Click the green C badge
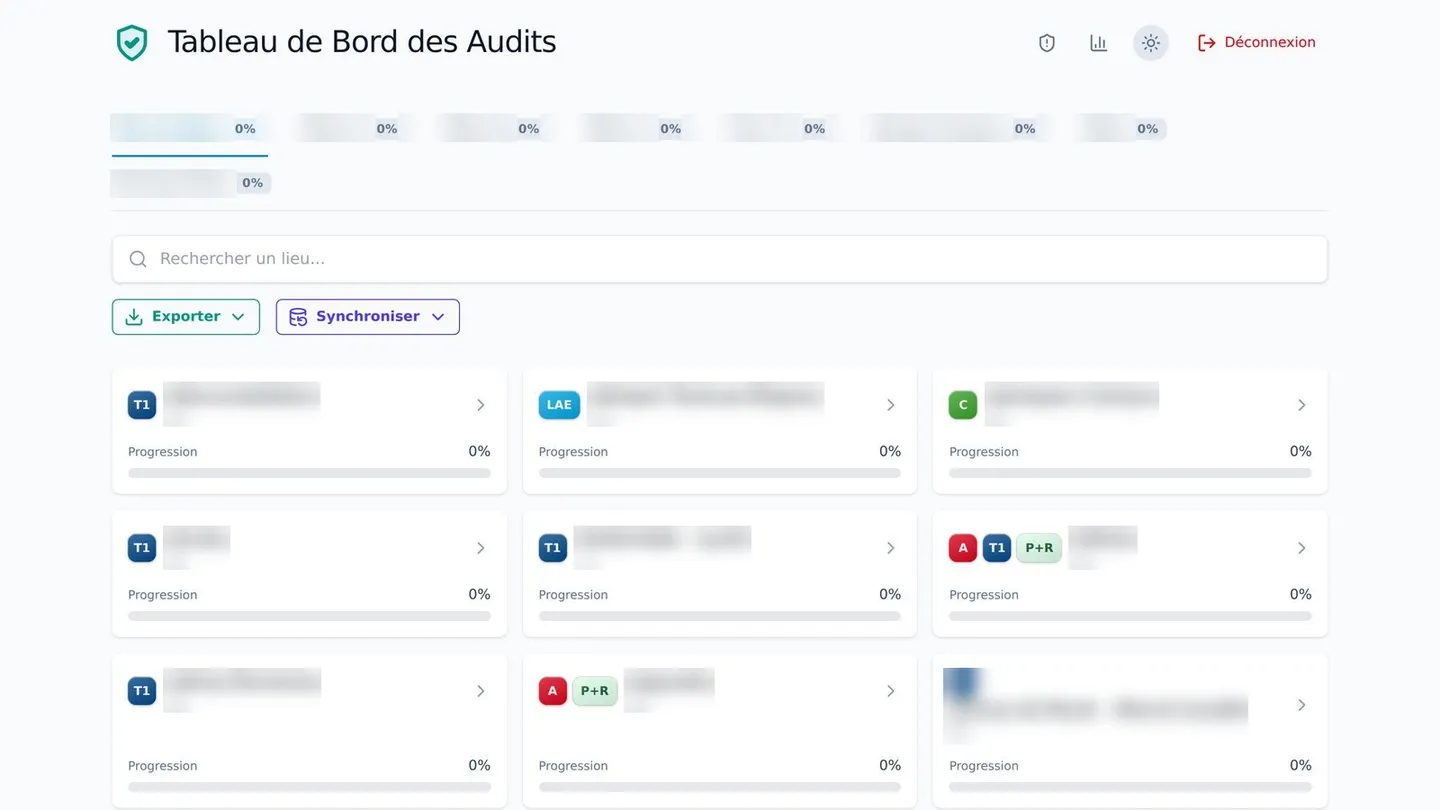This screenshot has height=810, width=1440. pyautogui.click(x=963, y=405)
